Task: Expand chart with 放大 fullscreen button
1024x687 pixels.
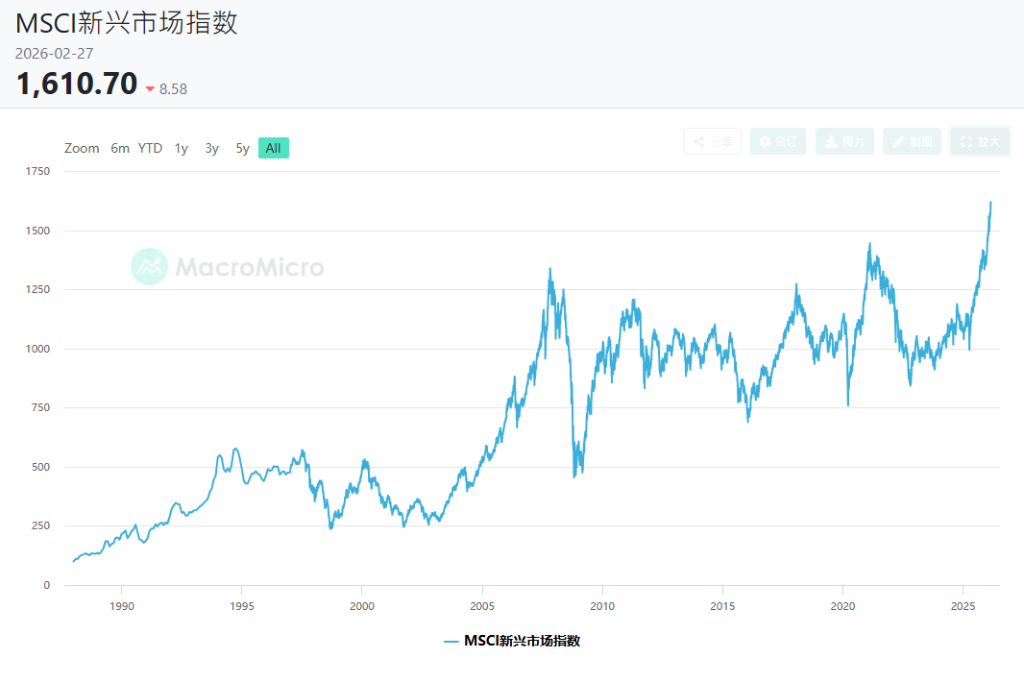Action: 979,142
